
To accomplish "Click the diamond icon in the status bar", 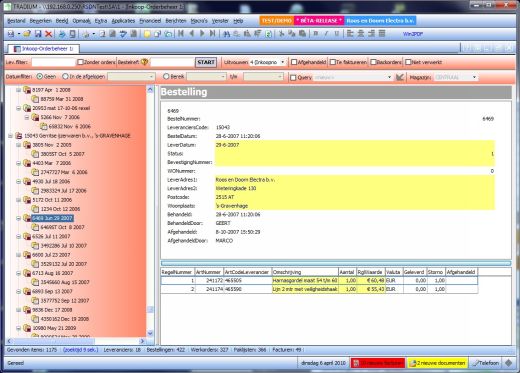I will click(x=509, y=363).
